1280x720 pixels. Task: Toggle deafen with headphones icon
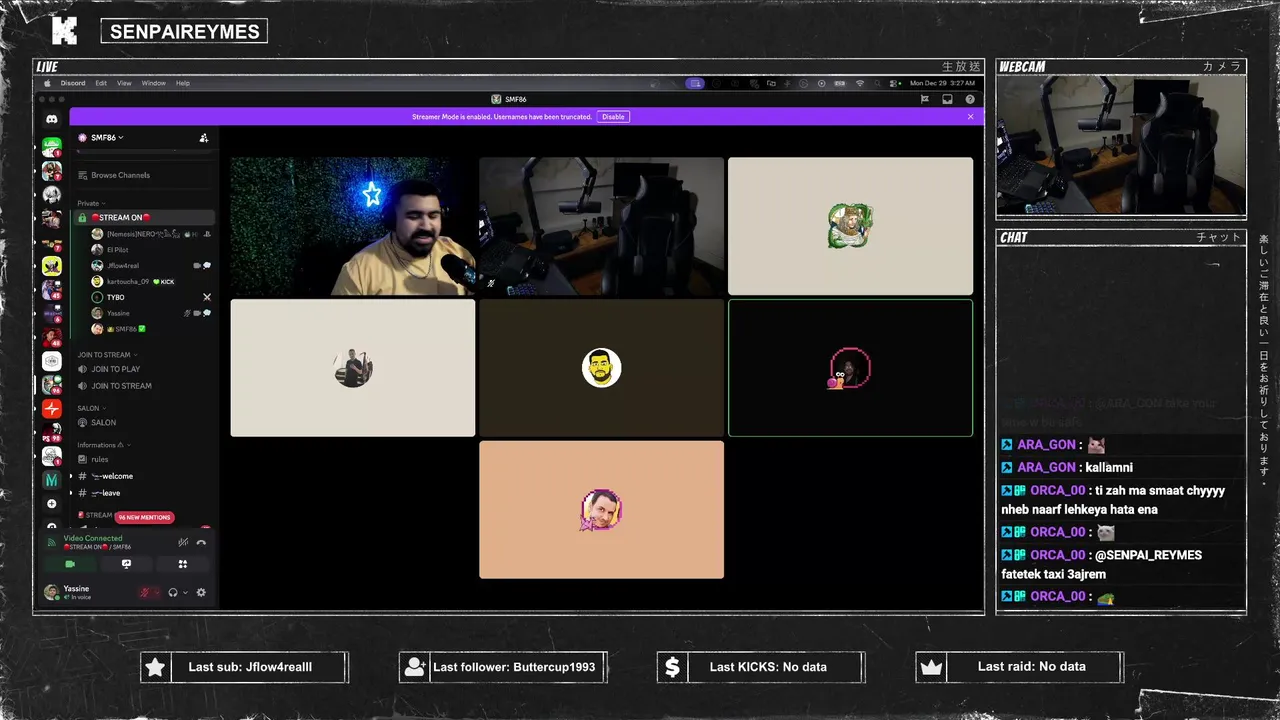(x=173, y=592)
